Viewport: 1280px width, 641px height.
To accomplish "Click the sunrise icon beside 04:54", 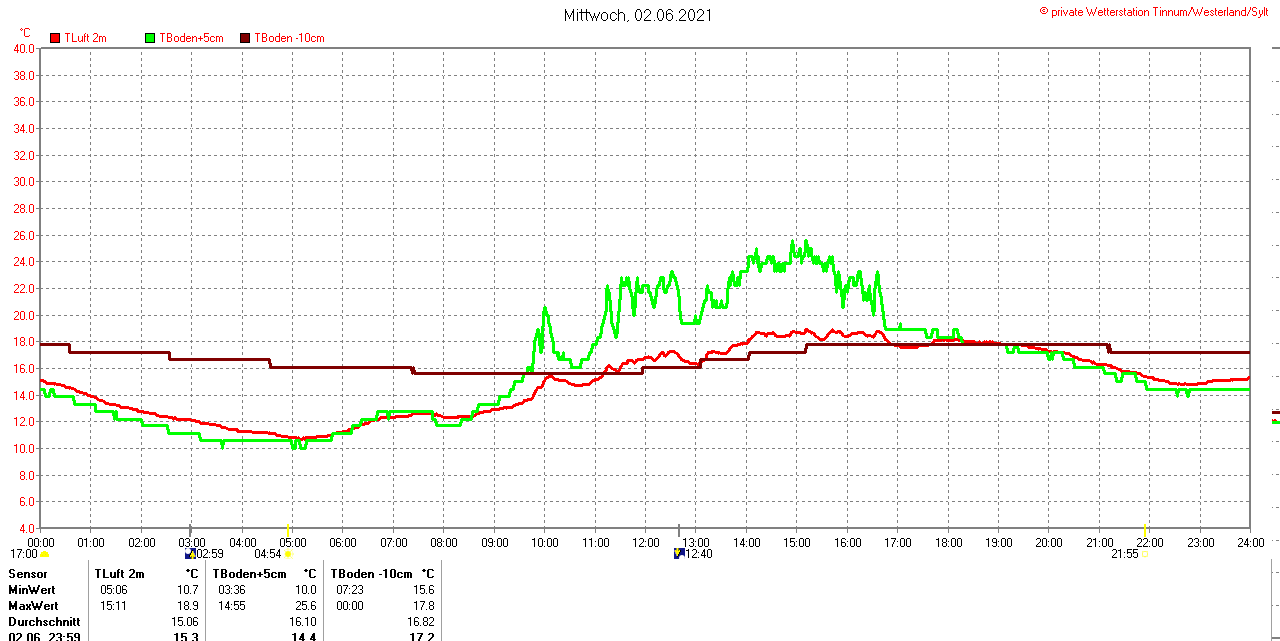I will click(288, 554).
